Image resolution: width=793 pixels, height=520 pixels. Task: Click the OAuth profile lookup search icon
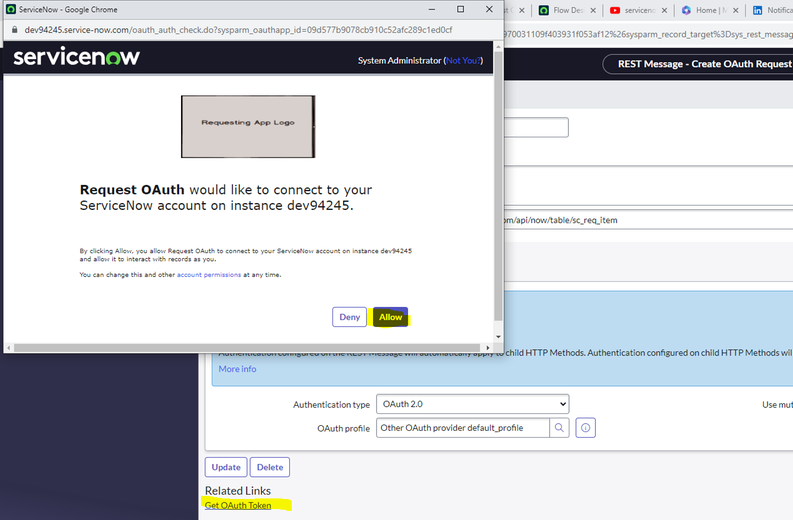(x=559, y=428)
